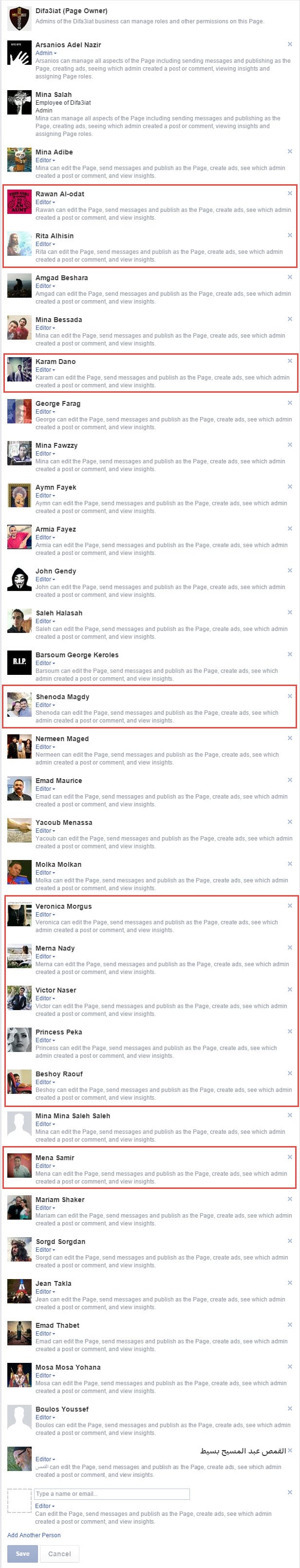Remove Karam Dano via the x icon

click(x=290, y=361)
